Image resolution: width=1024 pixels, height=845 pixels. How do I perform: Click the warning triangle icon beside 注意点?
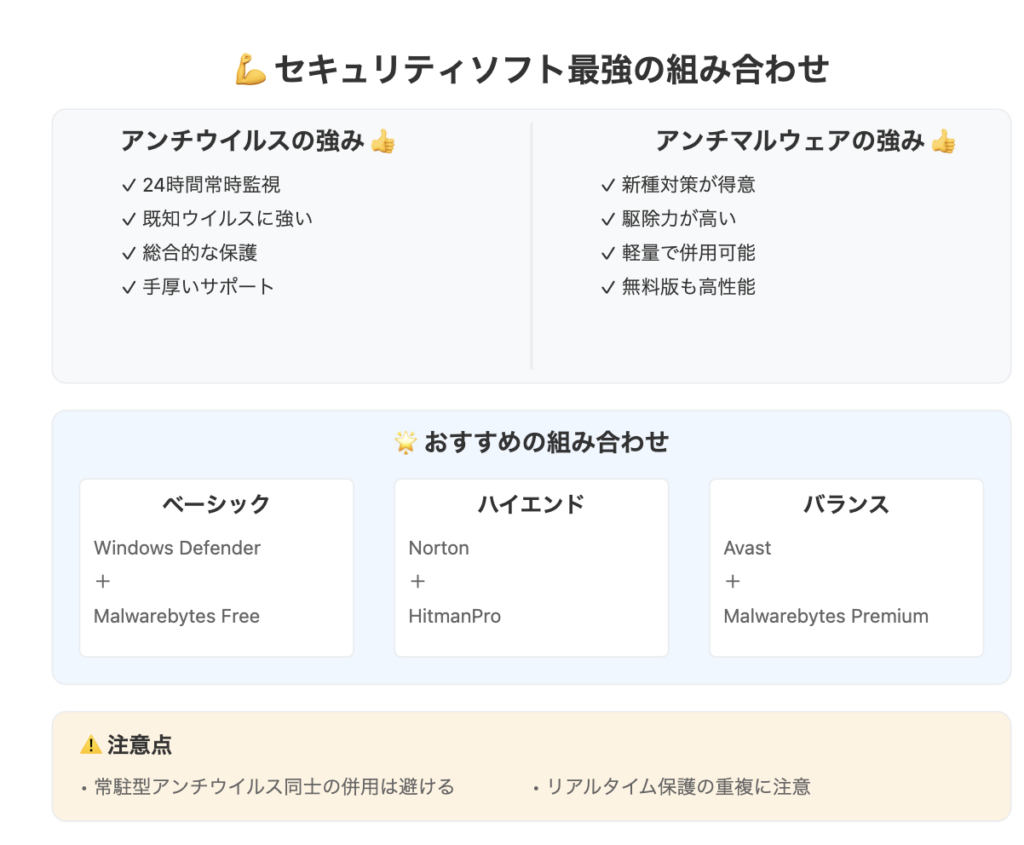click(91, 744)
